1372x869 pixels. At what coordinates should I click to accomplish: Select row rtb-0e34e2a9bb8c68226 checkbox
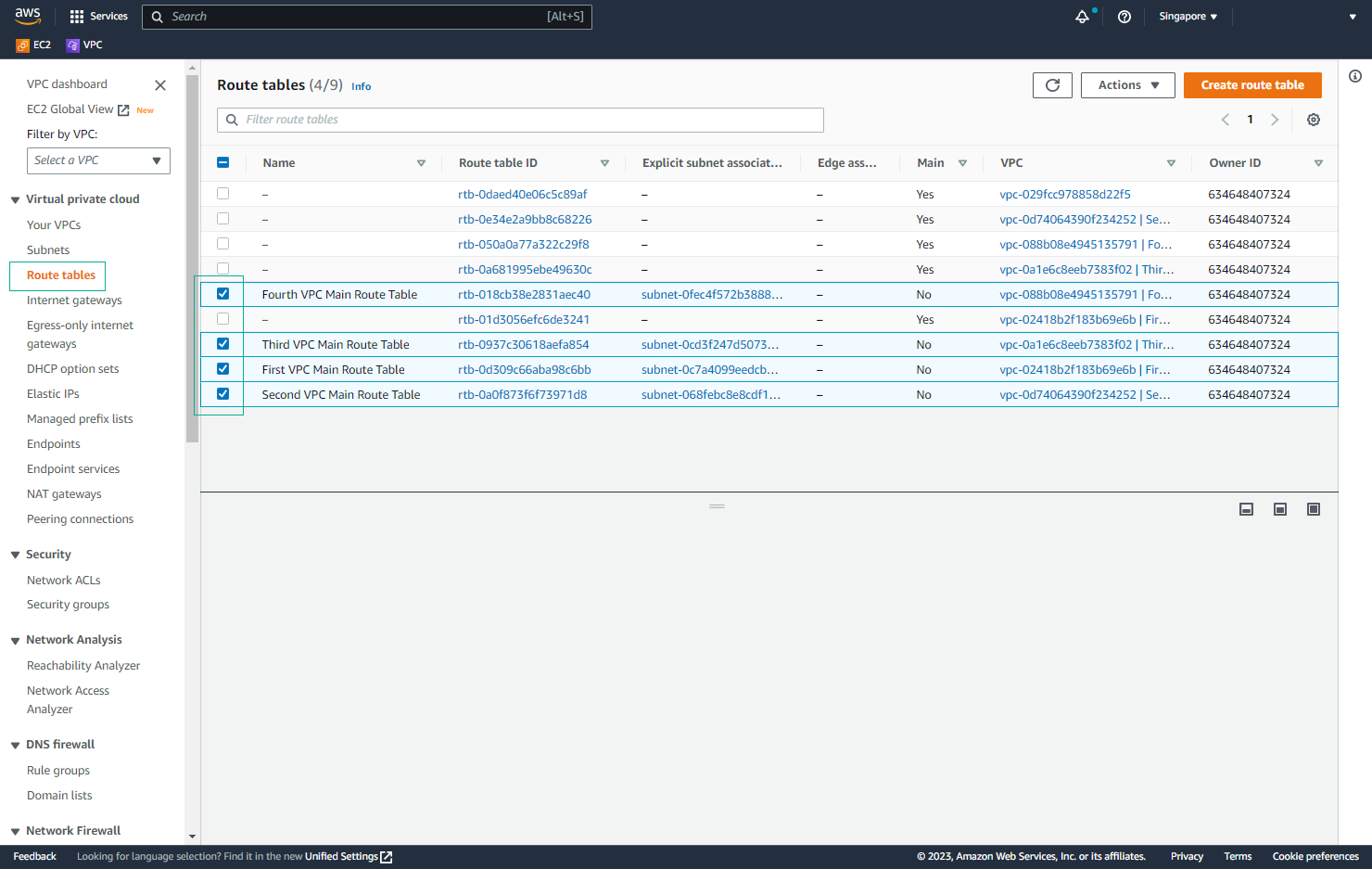pos(222,219)
